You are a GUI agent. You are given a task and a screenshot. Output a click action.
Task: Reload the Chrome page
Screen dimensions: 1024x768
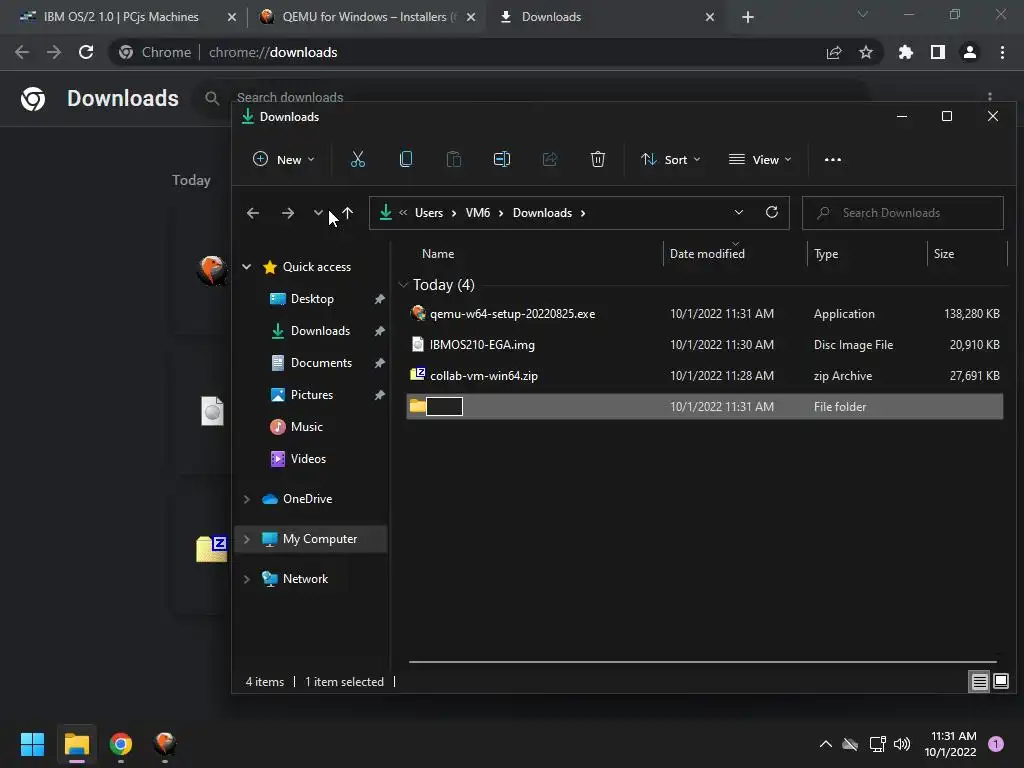[86, 52]
